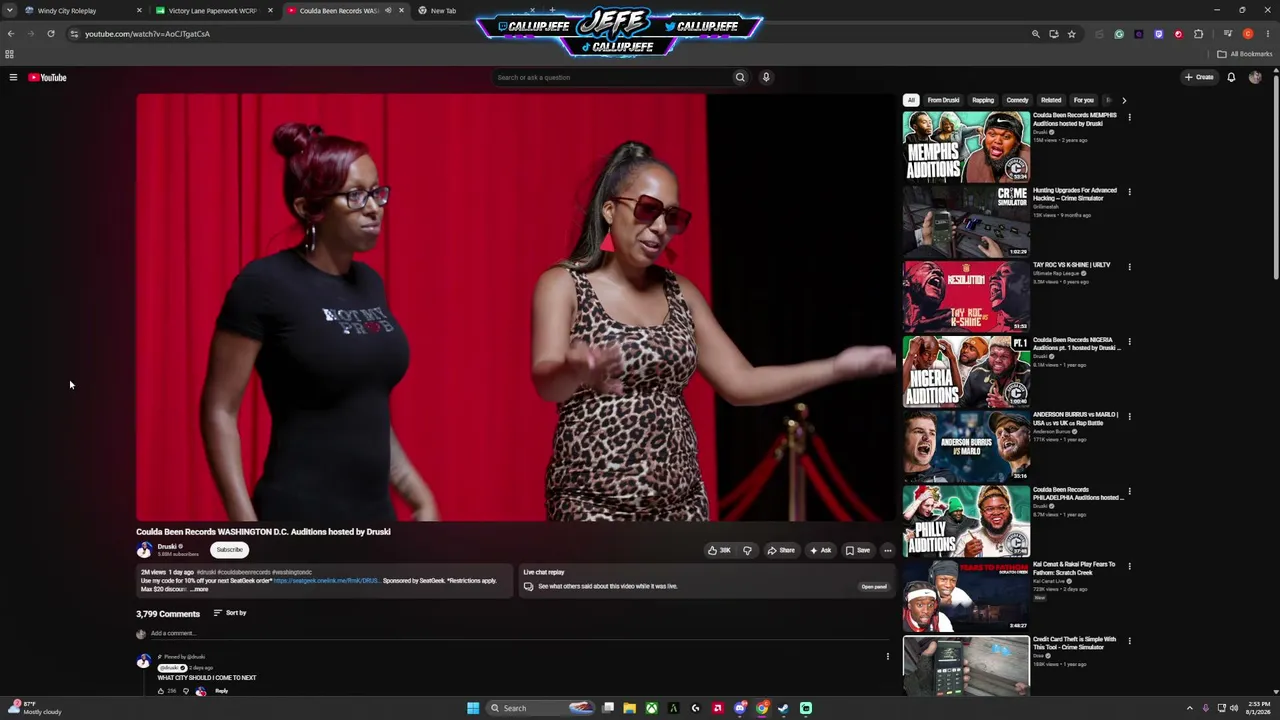Open the SeatGeek link in the description
The image size is (1280, 720).
tap(327, 581)
